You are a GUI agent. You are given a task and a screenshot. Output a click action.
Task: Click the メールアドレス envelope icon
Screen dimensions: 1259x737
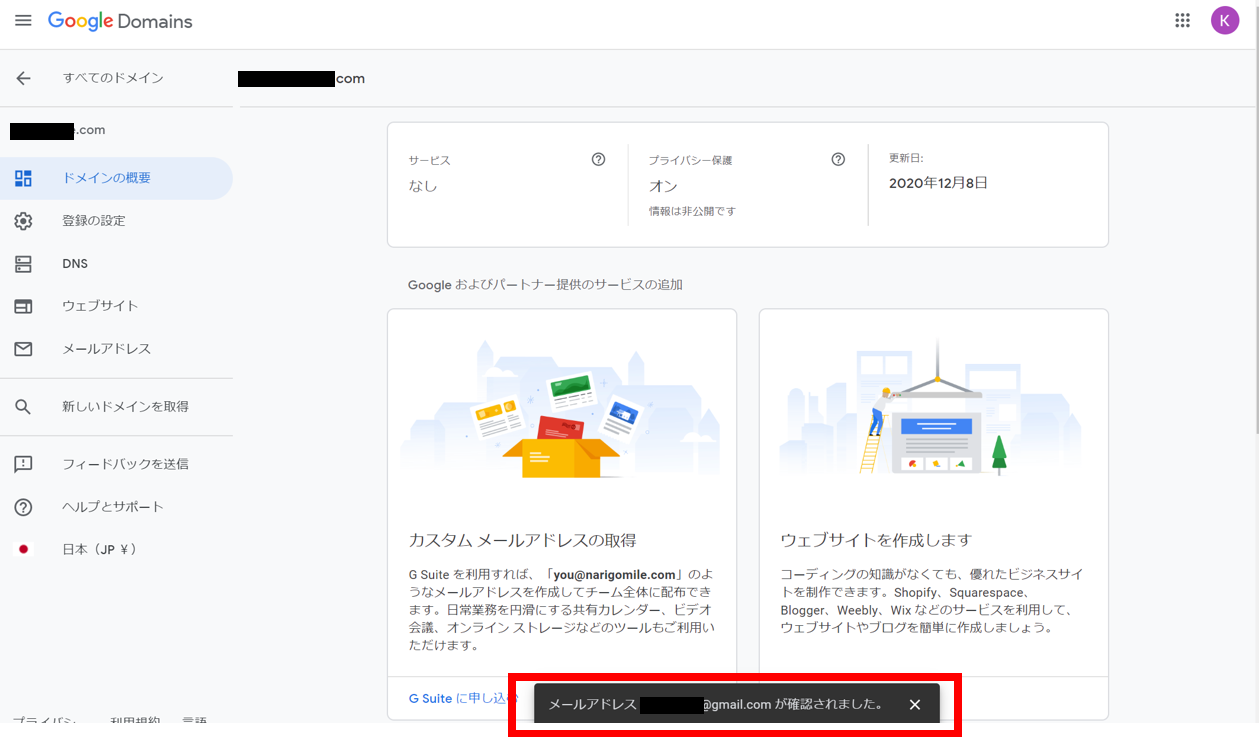(23, 349)
